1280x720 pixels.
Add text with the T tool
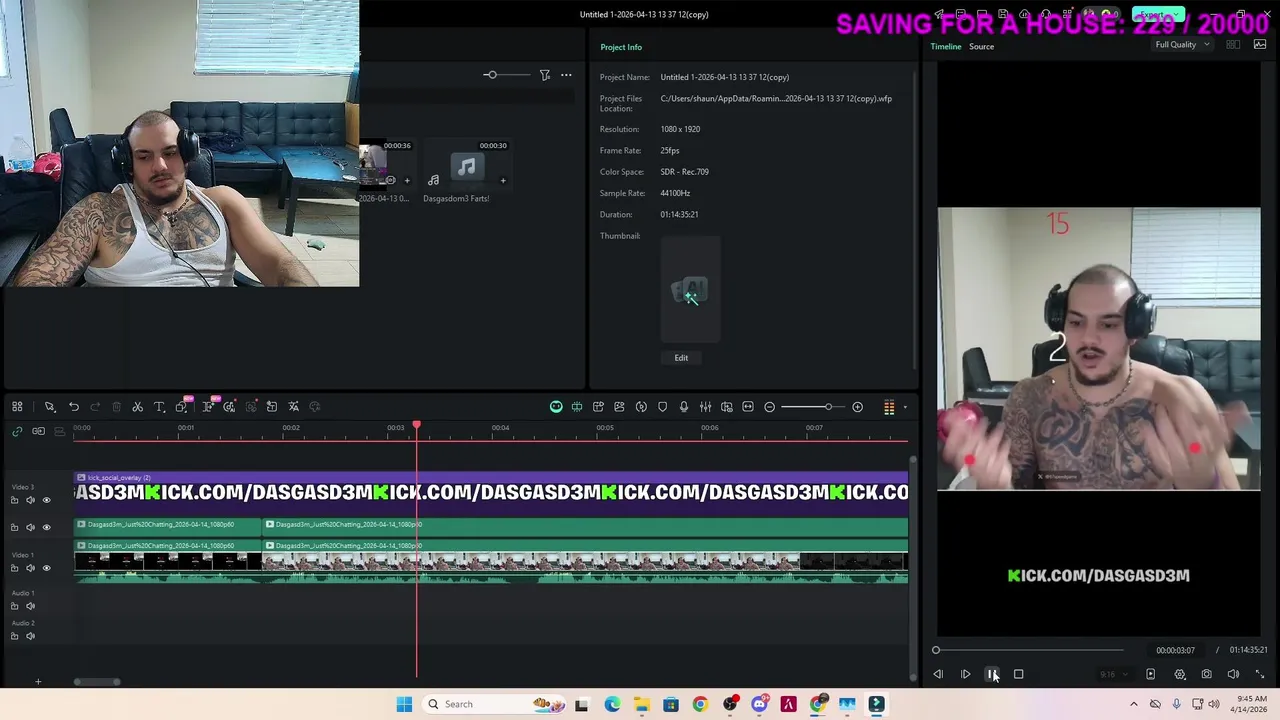click(x=158, y=407)
